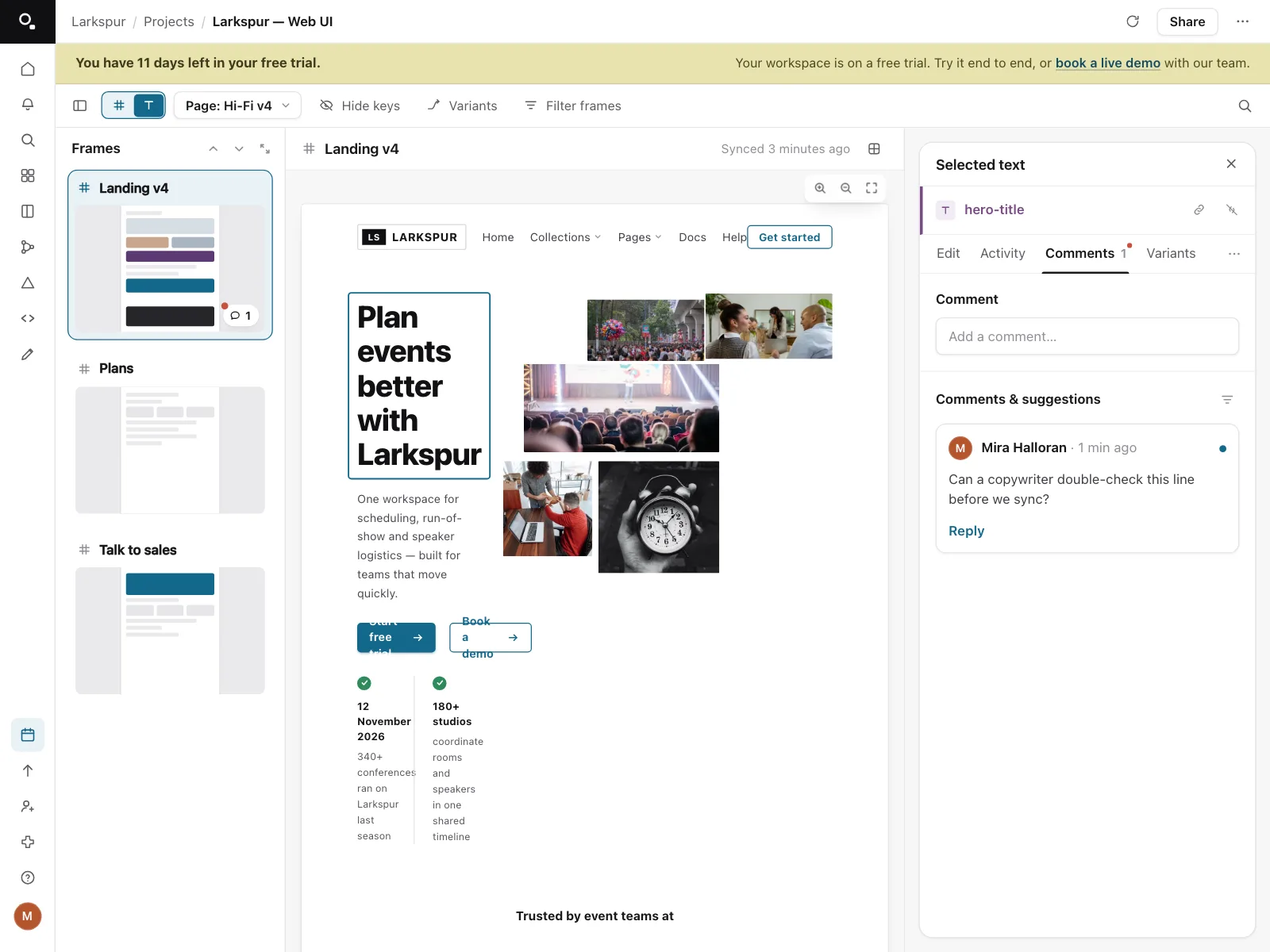The width and height of the screenshot is (1270, 952).
Task: Open notifications bell in sidebar
Action: pyautogui.click(x=28, y=105)
